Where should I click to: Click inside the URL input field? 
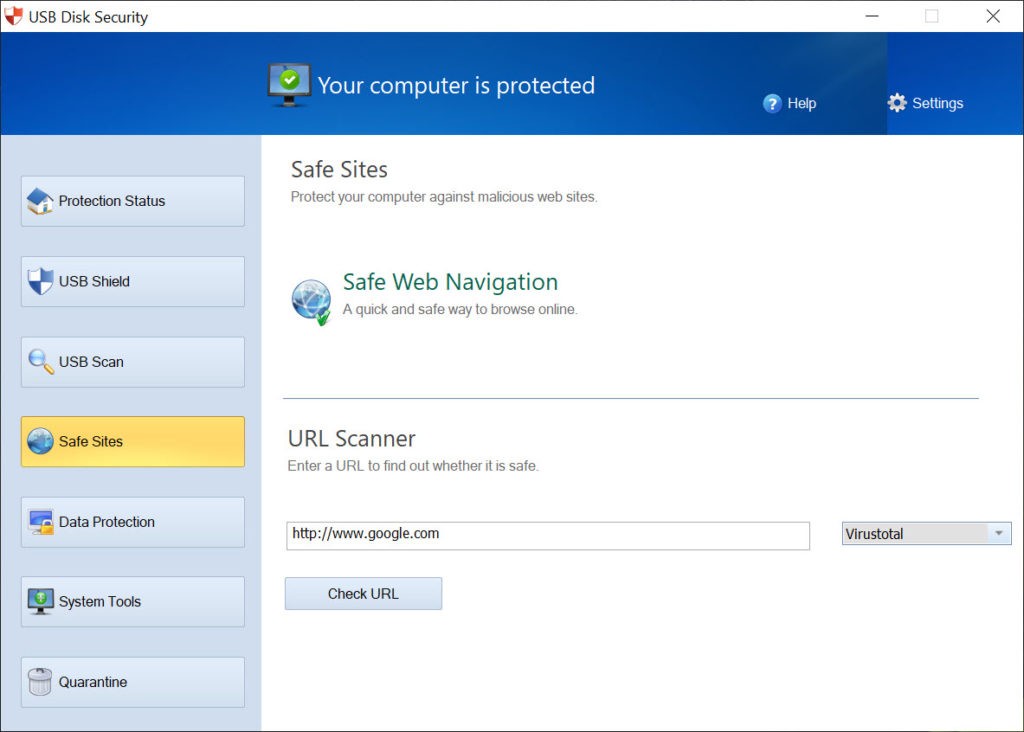pyautogui.click(x=548, y=535)
